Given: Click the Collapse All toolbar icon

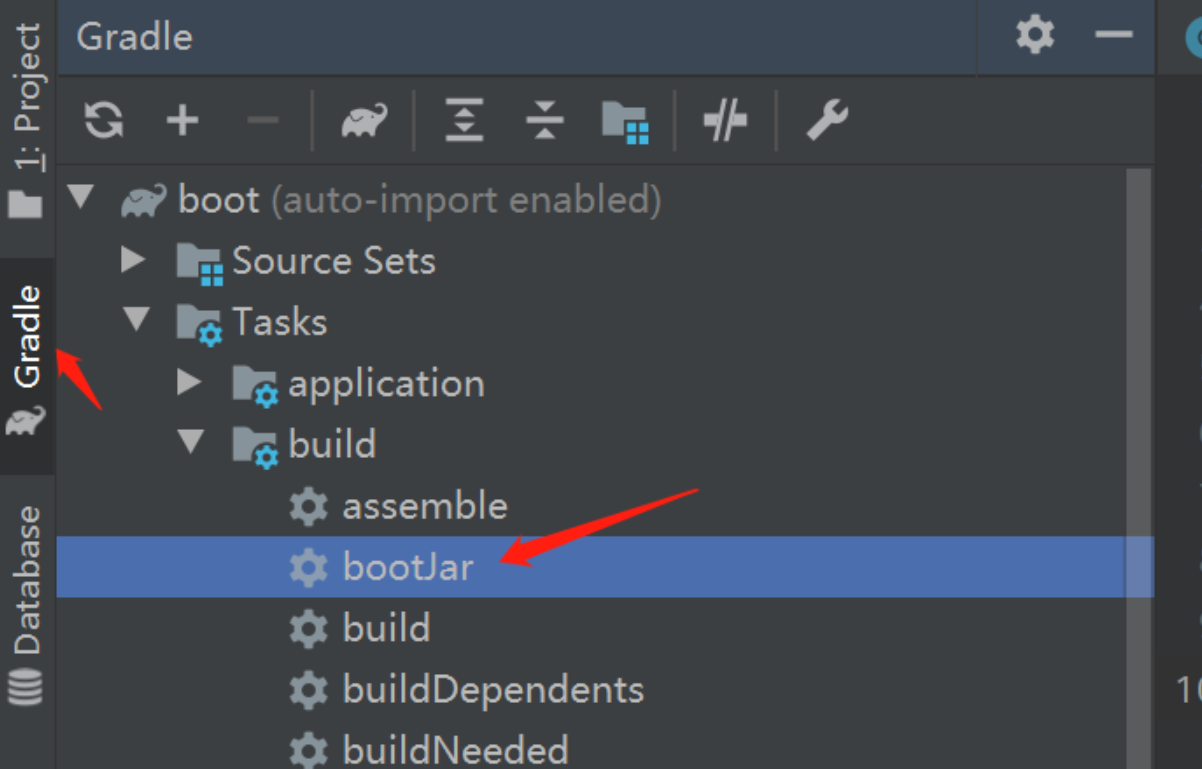Looking at the screenshot, I should (544, 121).
